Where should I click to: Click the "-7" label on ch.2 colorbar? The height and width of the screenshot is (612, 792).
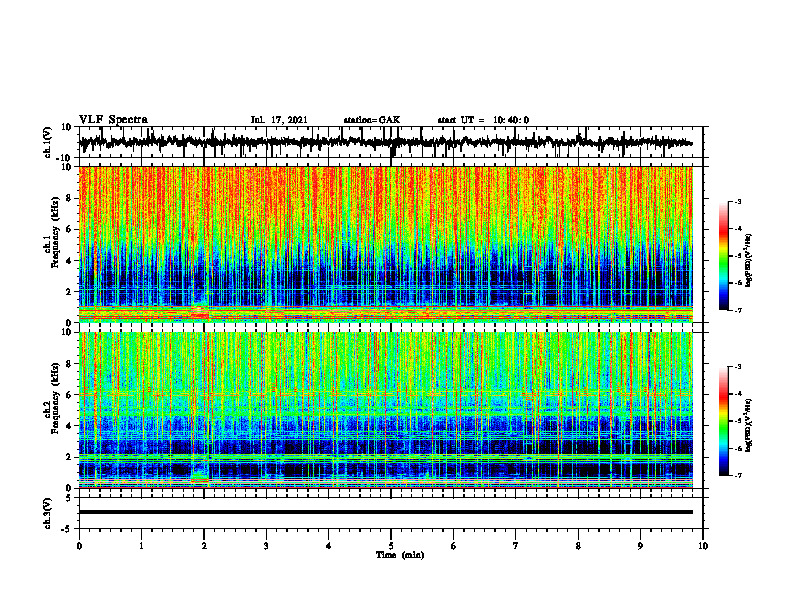(x=737, y=475)
